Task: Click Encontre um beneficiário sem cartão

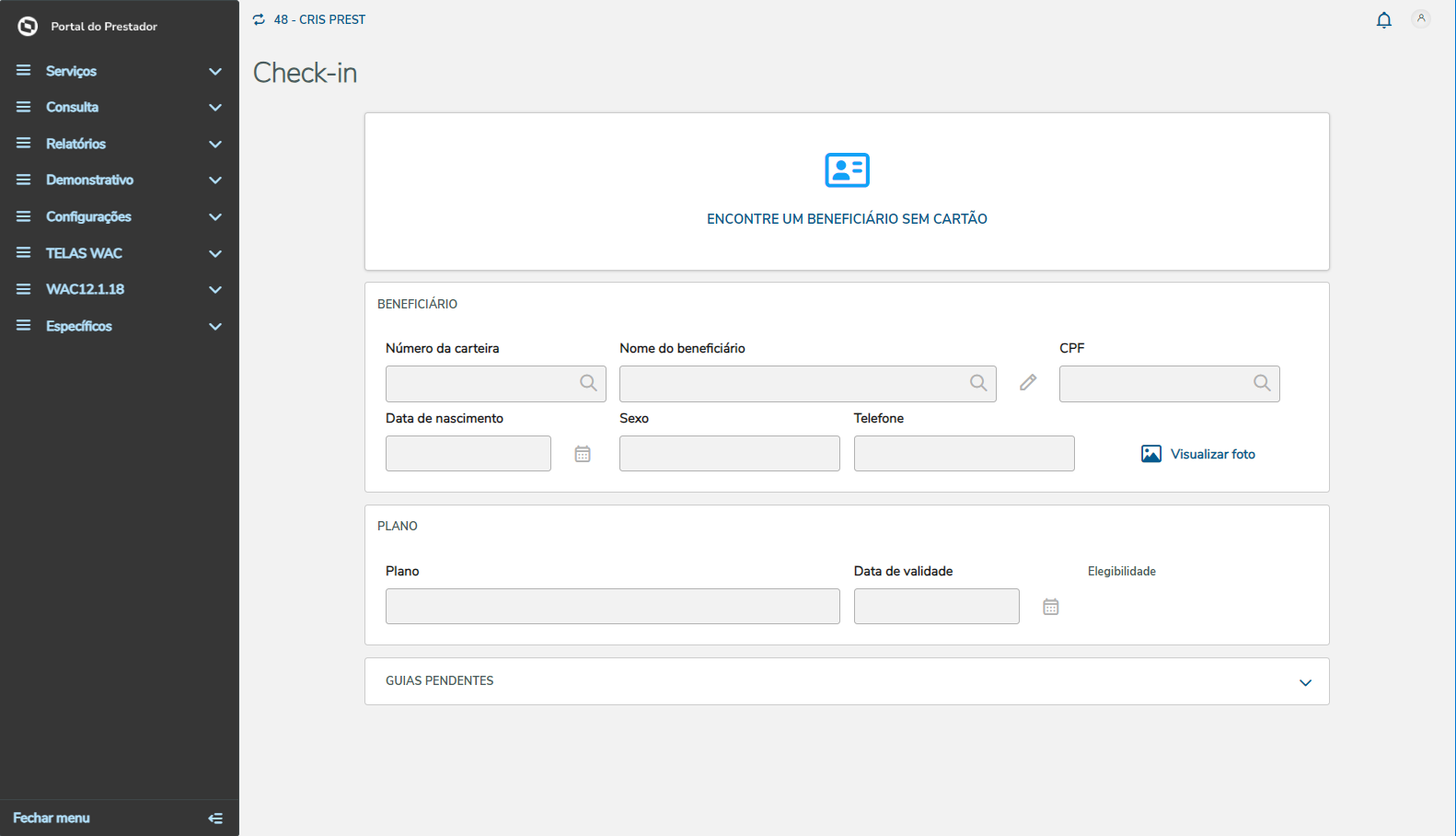Action: (x=847, y=219)
